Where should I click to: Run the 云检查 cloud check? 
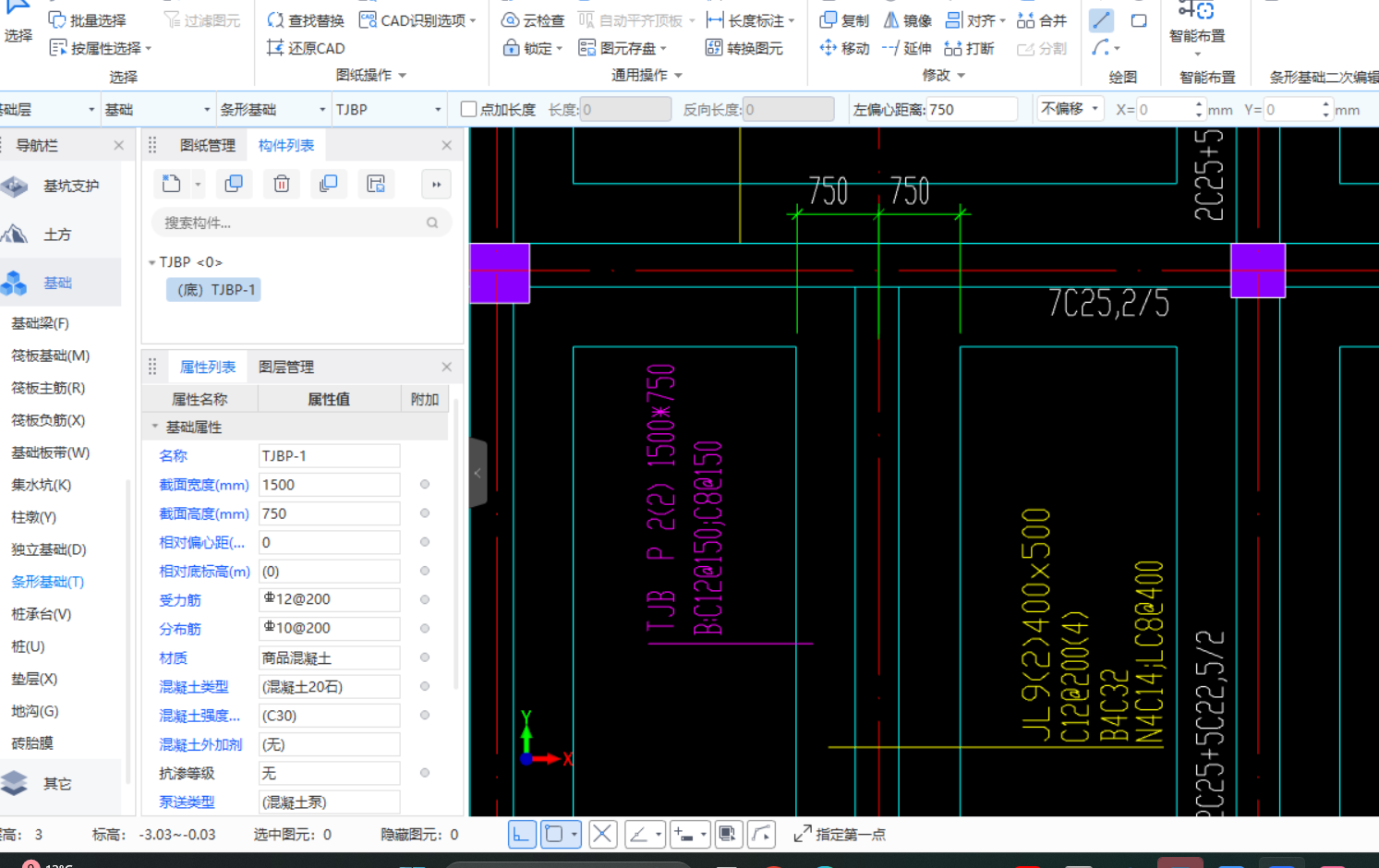(532, 20)
